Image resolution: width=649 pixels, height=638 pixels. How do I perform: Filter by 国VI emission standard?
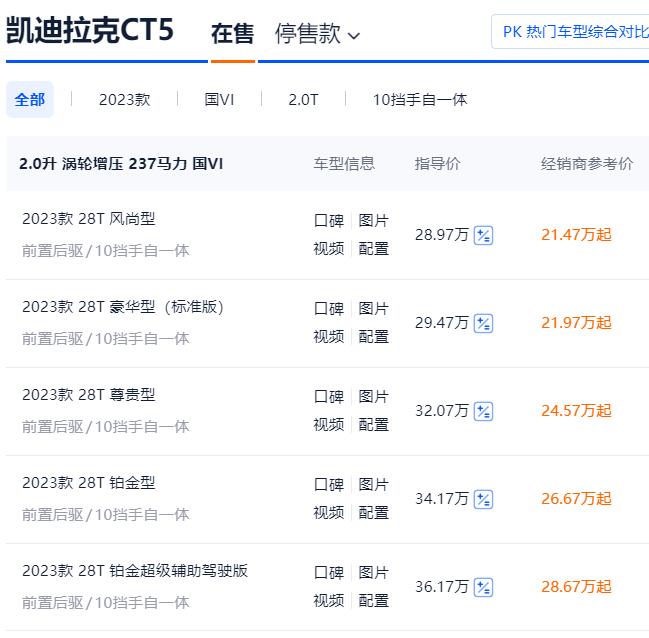click(219, 100)
